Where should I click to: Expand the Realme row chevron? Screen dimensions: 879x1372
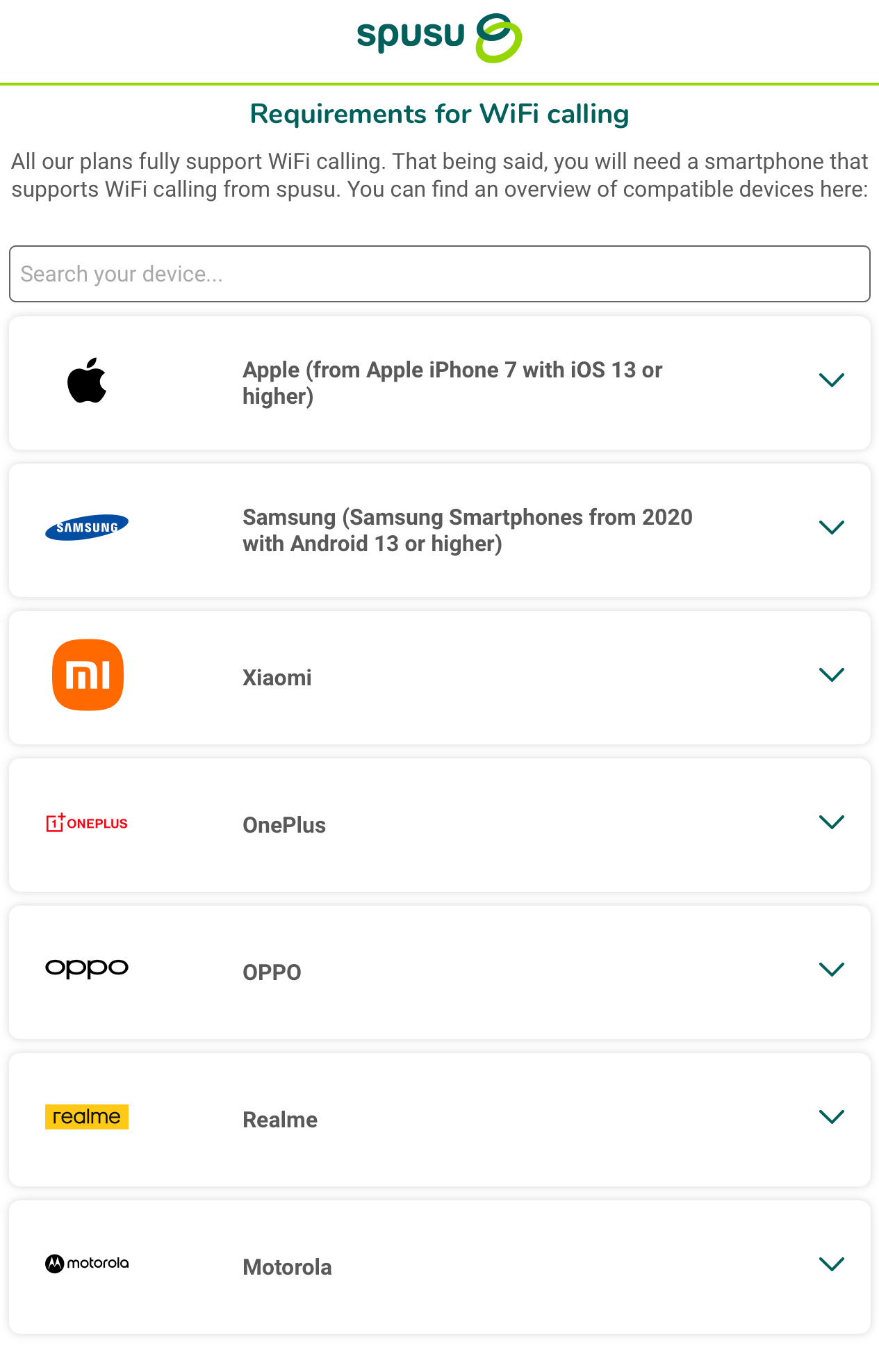[x=832, y=1117]
